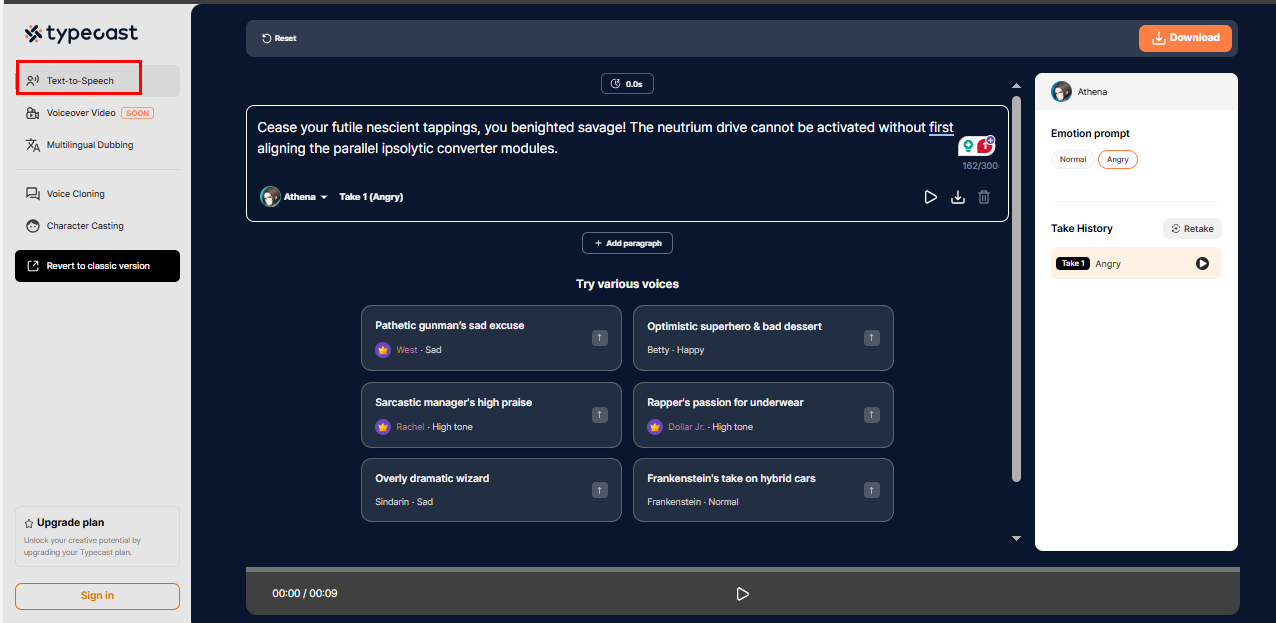Click Dollar Jr. premium crown icon
This screenshot has width=1276, height=623.
coord(654,427)
